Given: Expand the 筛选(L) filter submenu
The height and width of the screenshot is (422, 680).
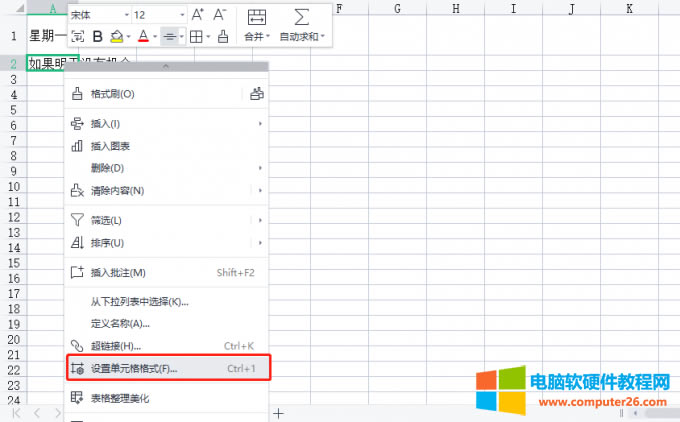Looking at the screenshot, I should (x=260, y=220).
